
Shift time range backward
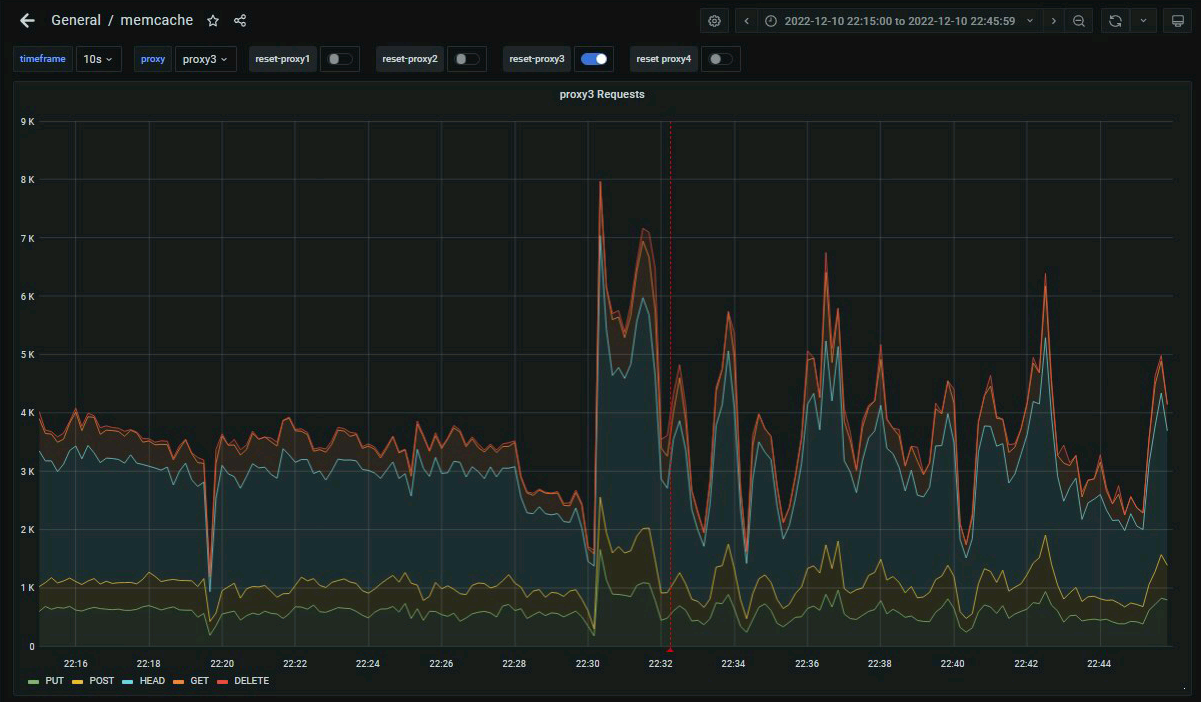coord(746,21)
